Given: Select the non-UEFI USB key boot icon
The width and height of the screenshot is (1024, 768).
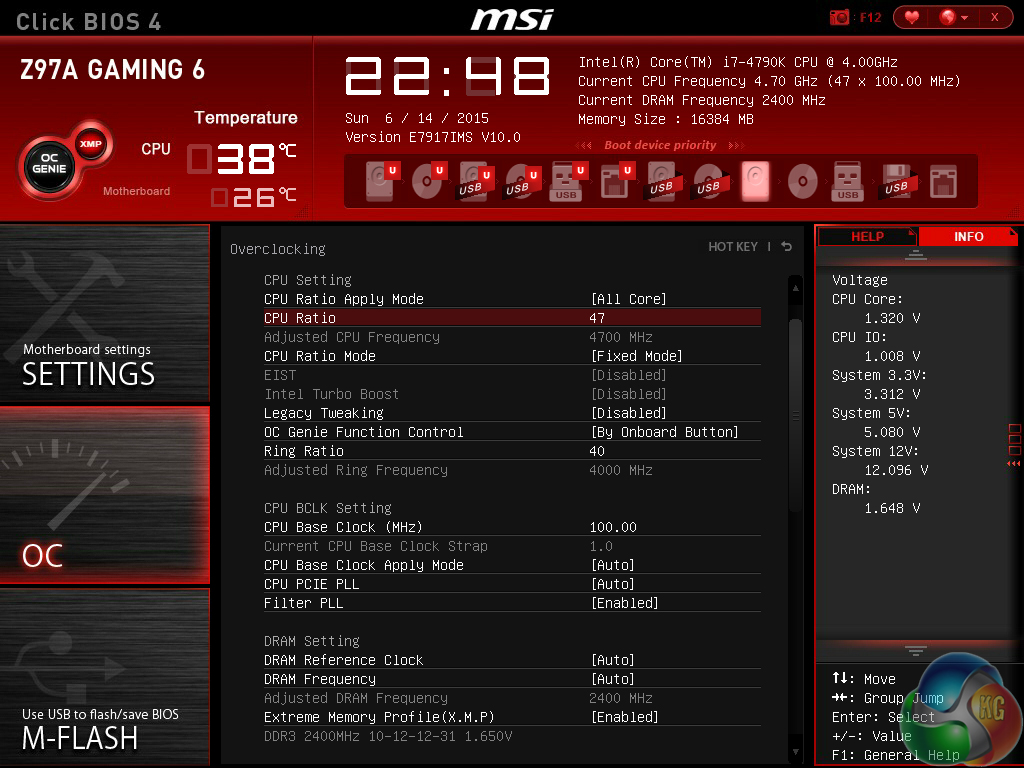Looking at the screenshot, I should pyautogui.click(x=848, y=181).
